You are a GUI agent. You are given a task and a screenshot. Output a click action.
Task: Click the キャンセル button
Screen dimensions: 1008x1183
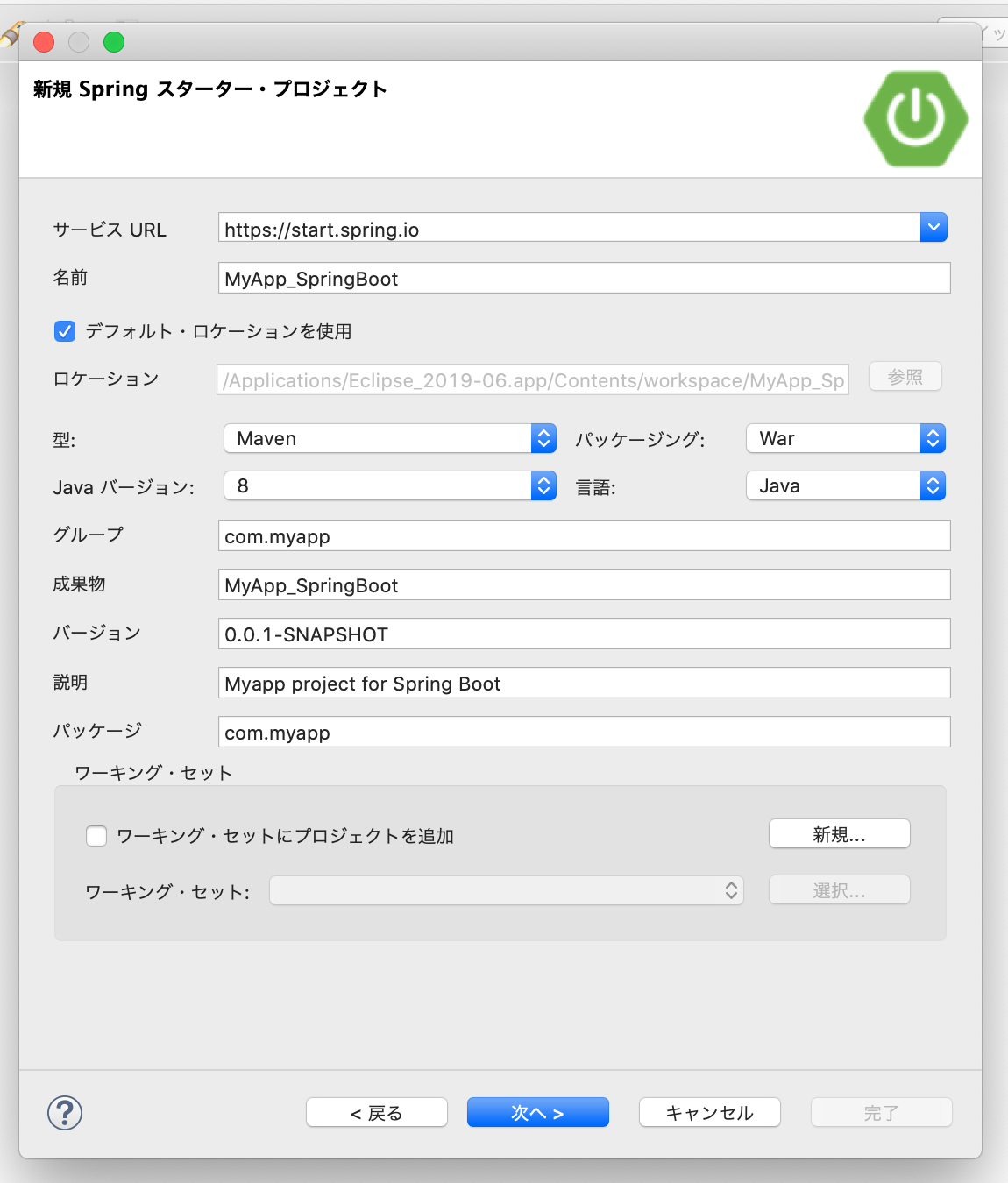pyautogui.click(x=710, y=1112)
